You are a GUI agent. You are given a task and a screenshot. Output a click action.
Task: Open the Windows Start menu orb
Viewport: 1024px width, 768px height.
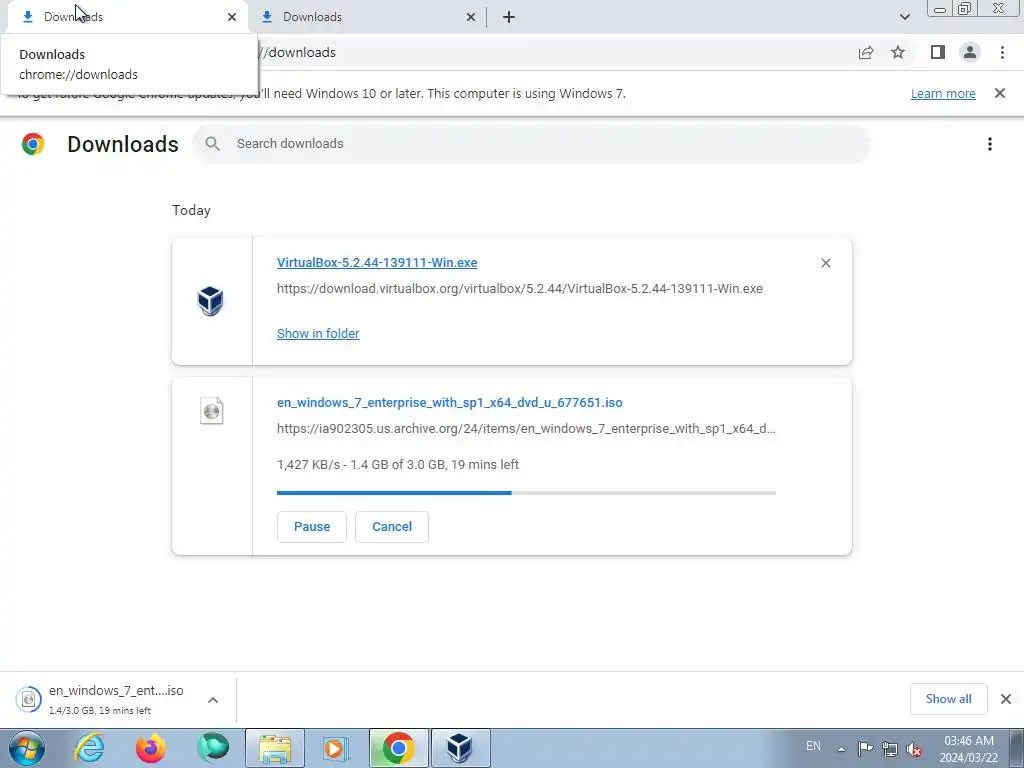pyautogui.click(x=26, y=748)
